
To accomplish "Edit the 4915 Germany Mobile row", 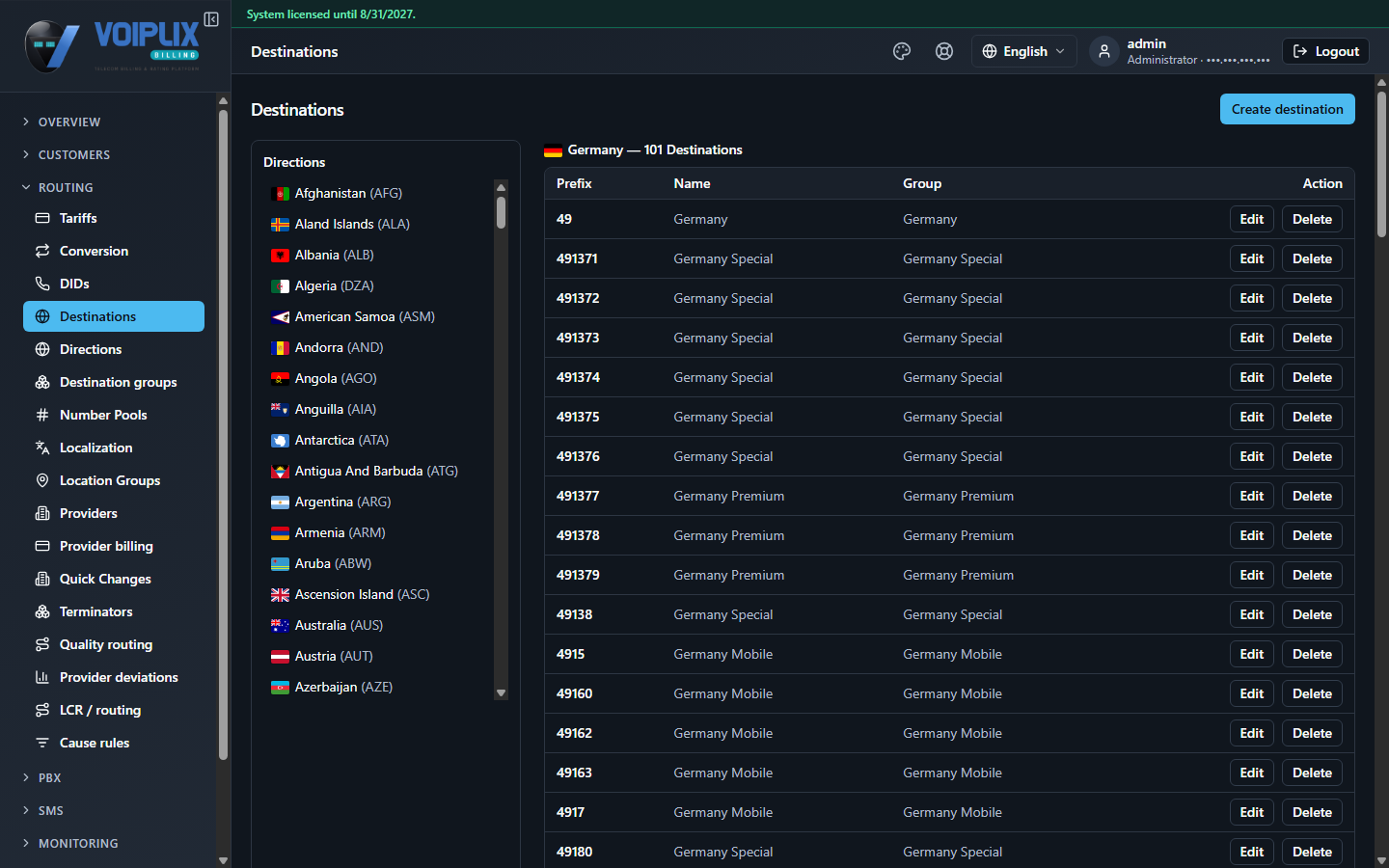I will (1252, 654).
